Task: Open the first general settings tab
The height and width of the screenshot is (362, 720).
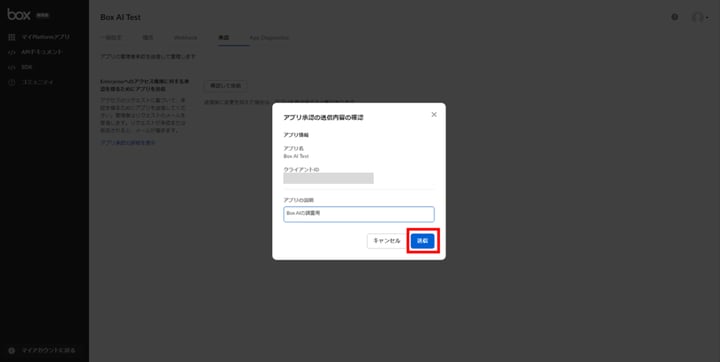Action: point(111,38)
